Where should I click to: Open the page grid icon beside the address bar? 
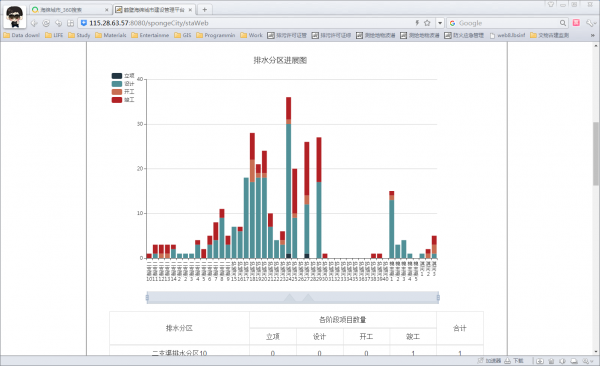(70, 23)
